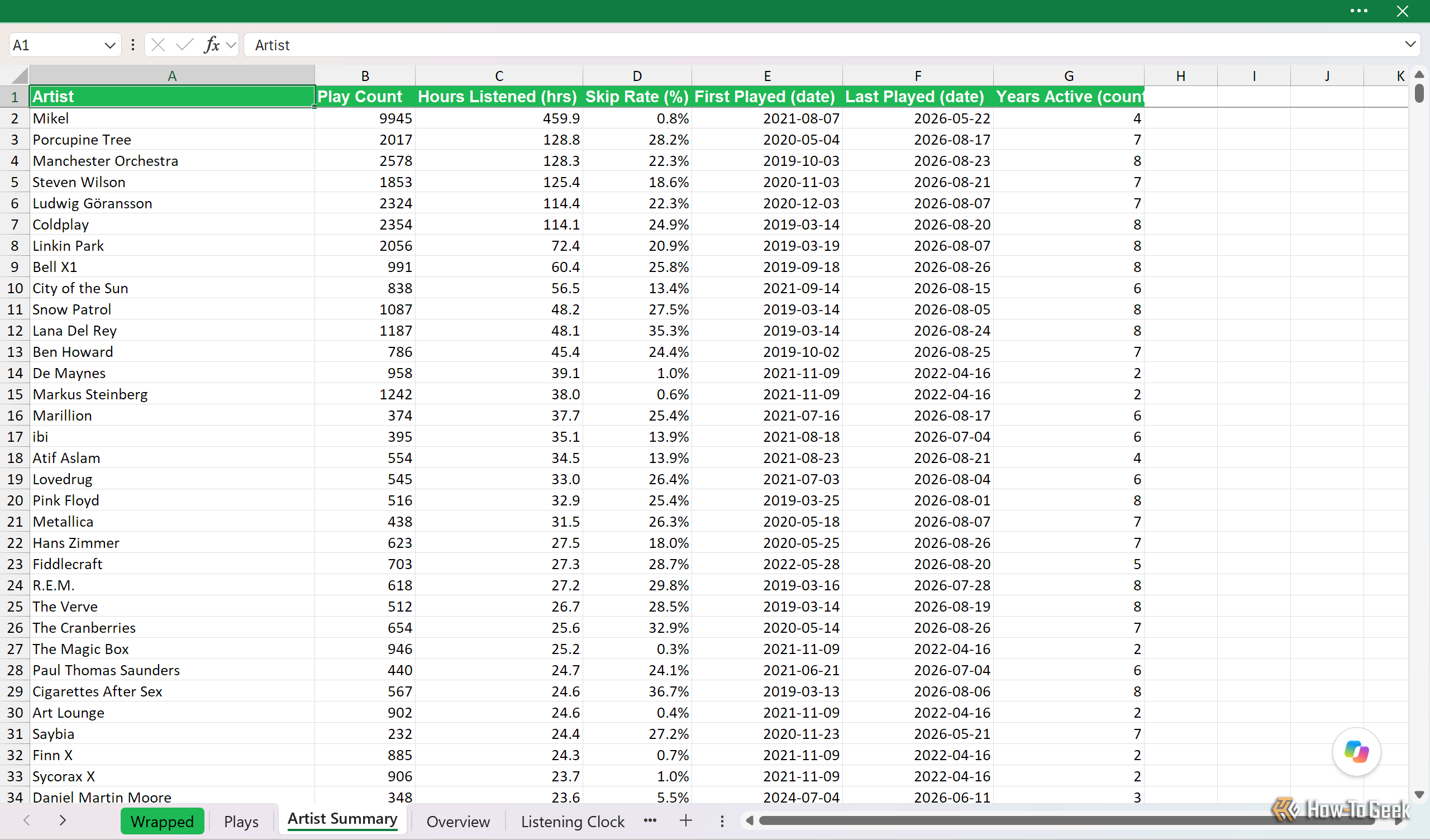Switch to the Plays sheet tab

[241, 821]
